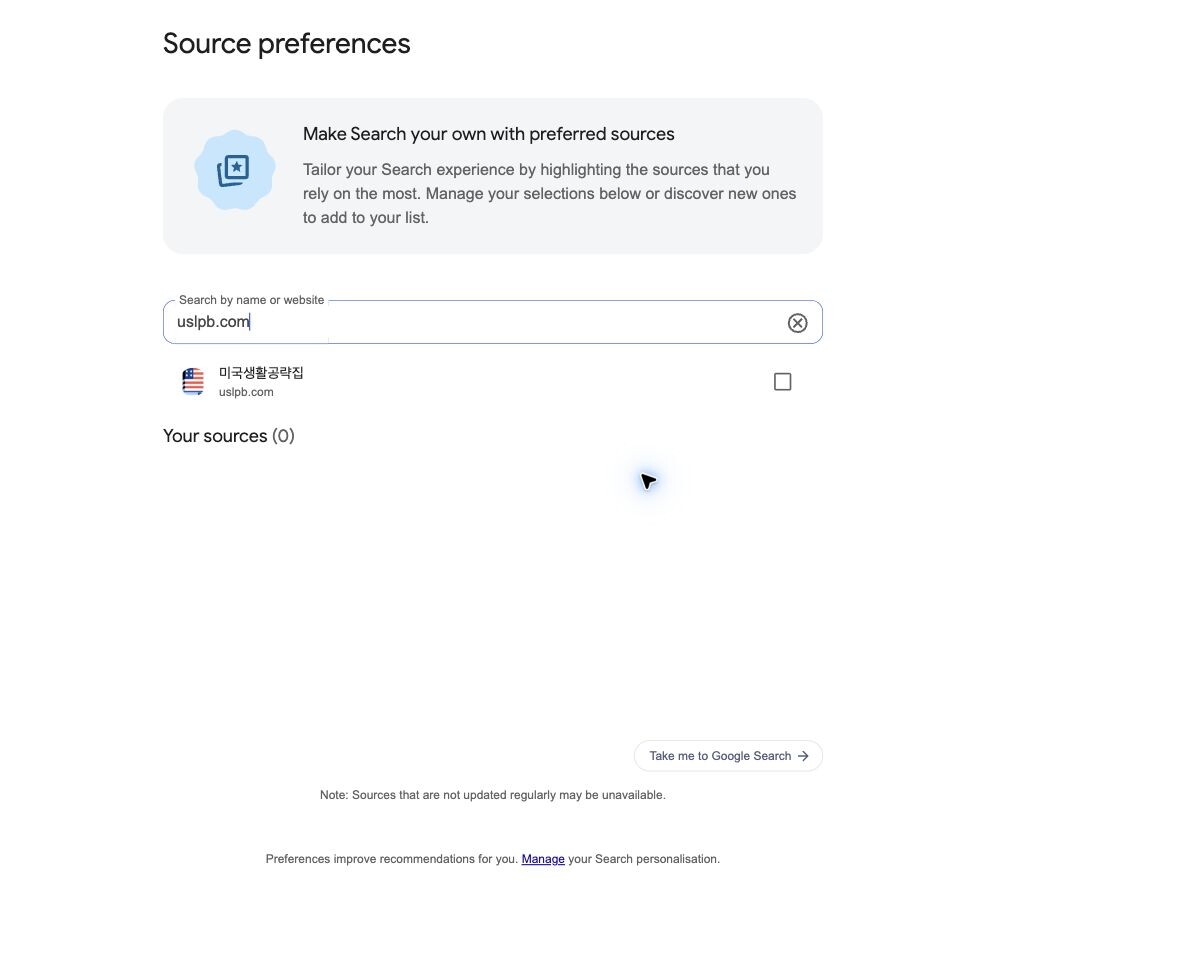Screen dimensions: 1200x967
Task: Click the (0) count beside Your sources
Action: 283,436
